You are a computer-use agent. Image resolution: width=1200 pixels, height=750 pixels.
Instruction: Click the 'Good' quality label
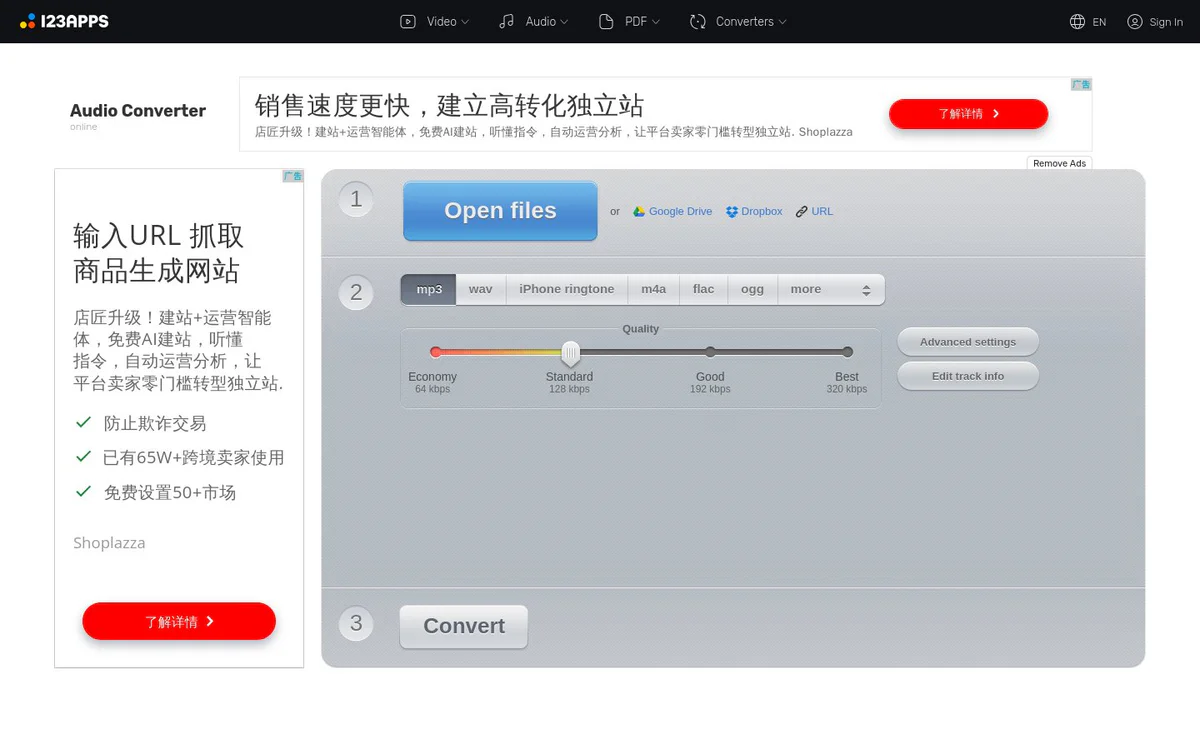click(x=710, y=377)
